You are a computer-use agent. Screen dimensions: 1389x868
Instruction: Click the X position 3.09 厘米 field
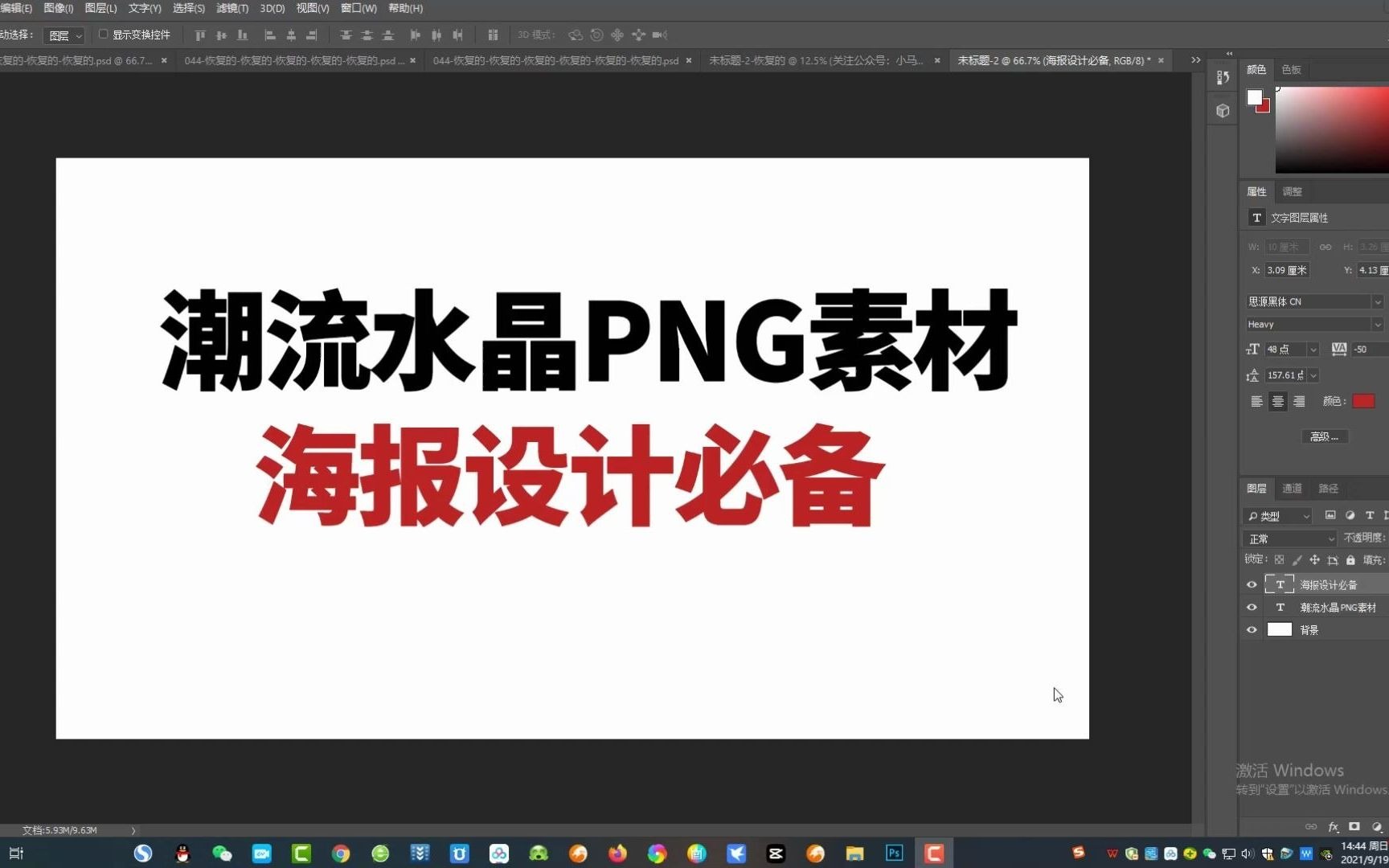[1287, 271]
